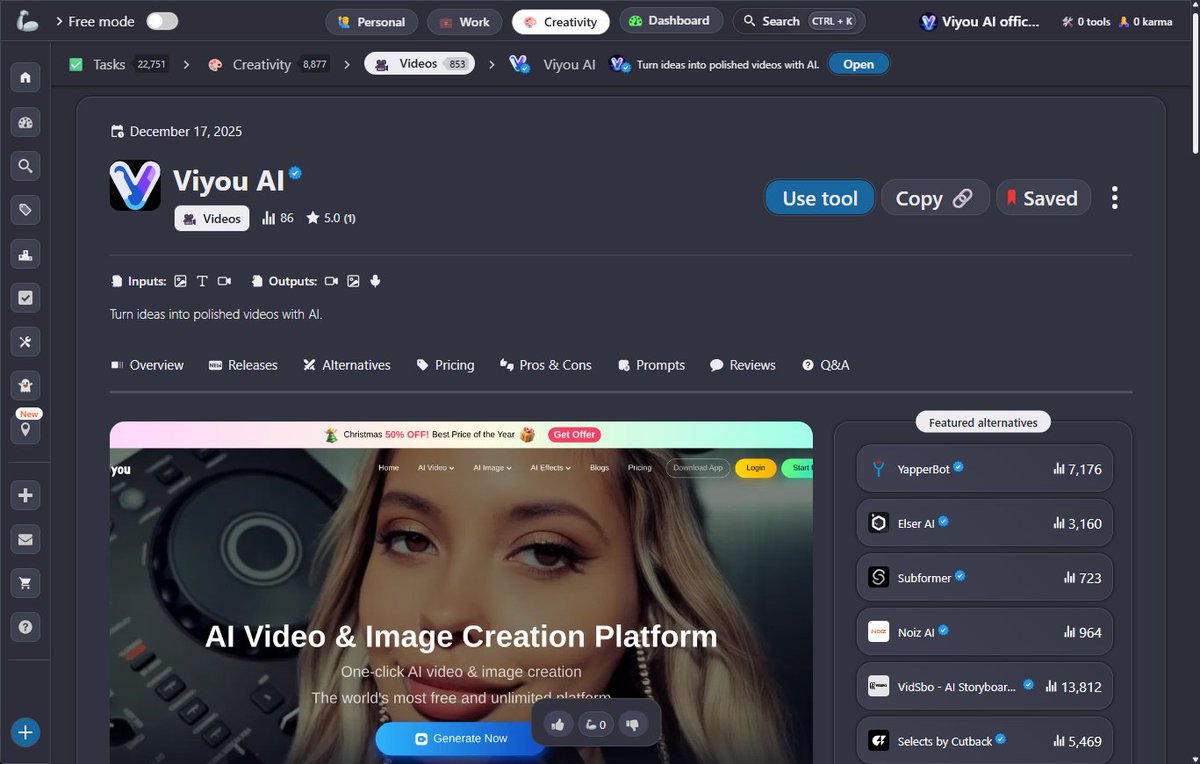
Task: Open the tag icon in sidebar
Action: click(x=25, y=210)
